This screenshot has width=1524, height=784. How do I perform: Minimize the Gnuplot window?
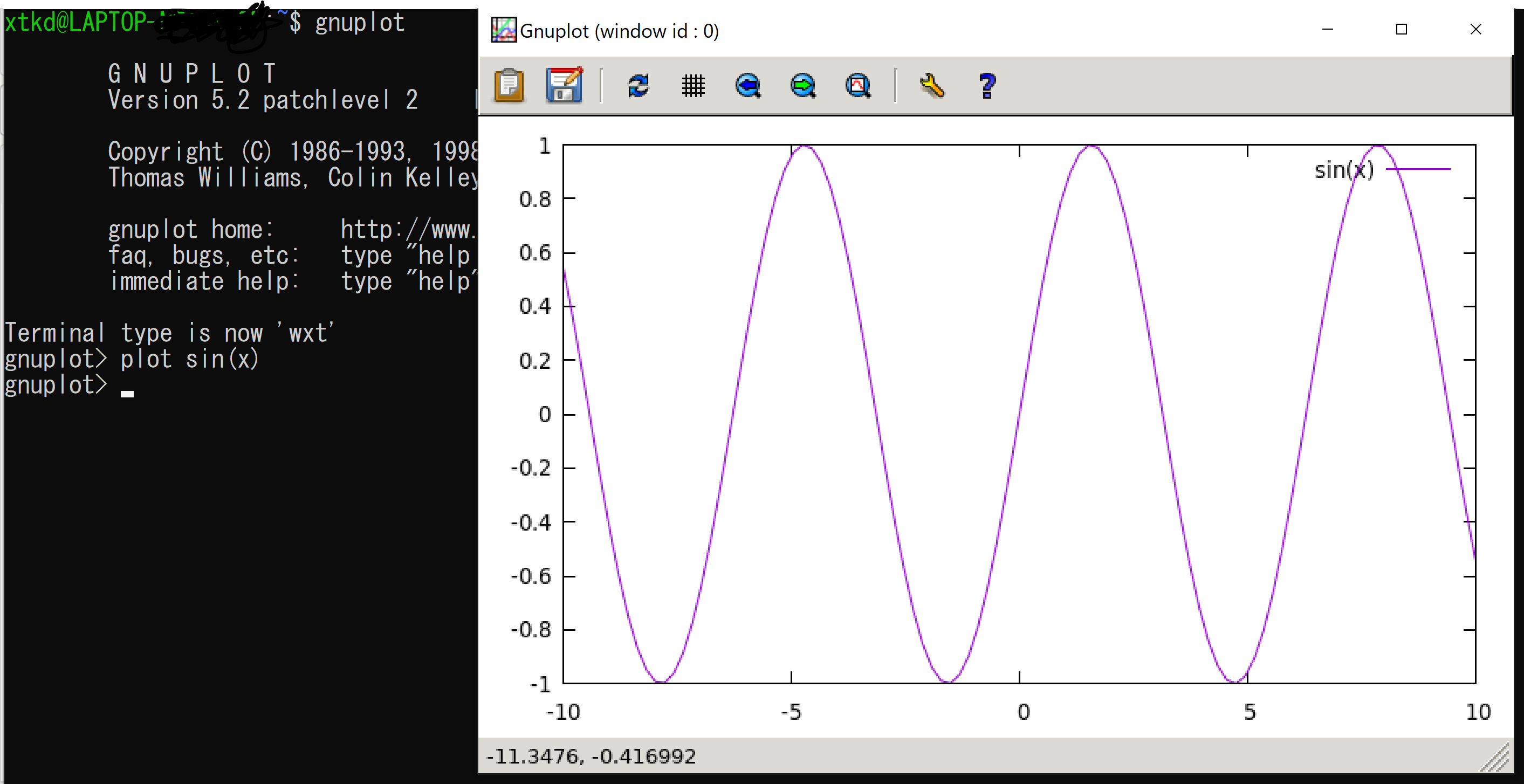pos(1327,30)
